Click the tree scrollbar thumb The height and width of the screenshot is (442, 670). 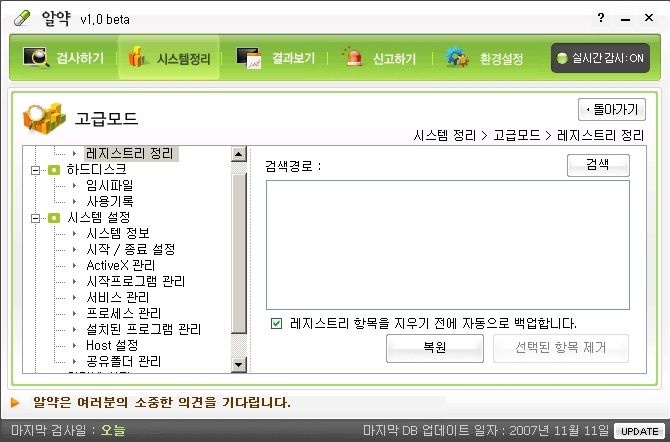coord(239,253)
